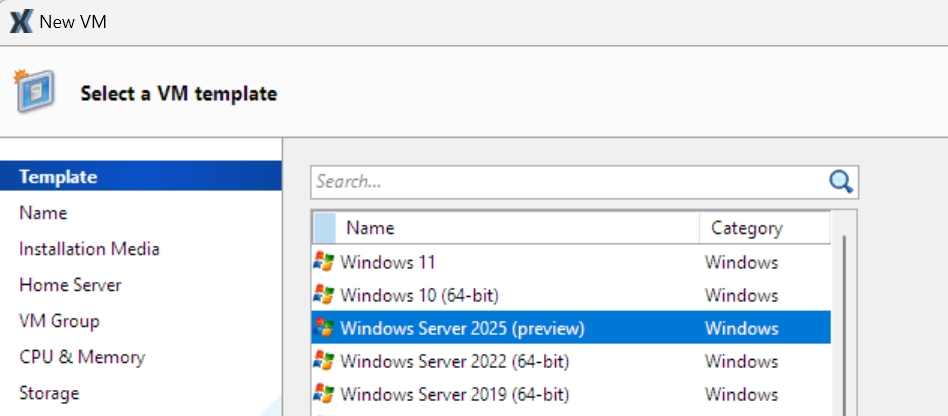This screenshot has width=948, height=416.
Task: Select Windows Server 2022 (64-bit) template
Action: pyautogui.click(x=571, y=361)
